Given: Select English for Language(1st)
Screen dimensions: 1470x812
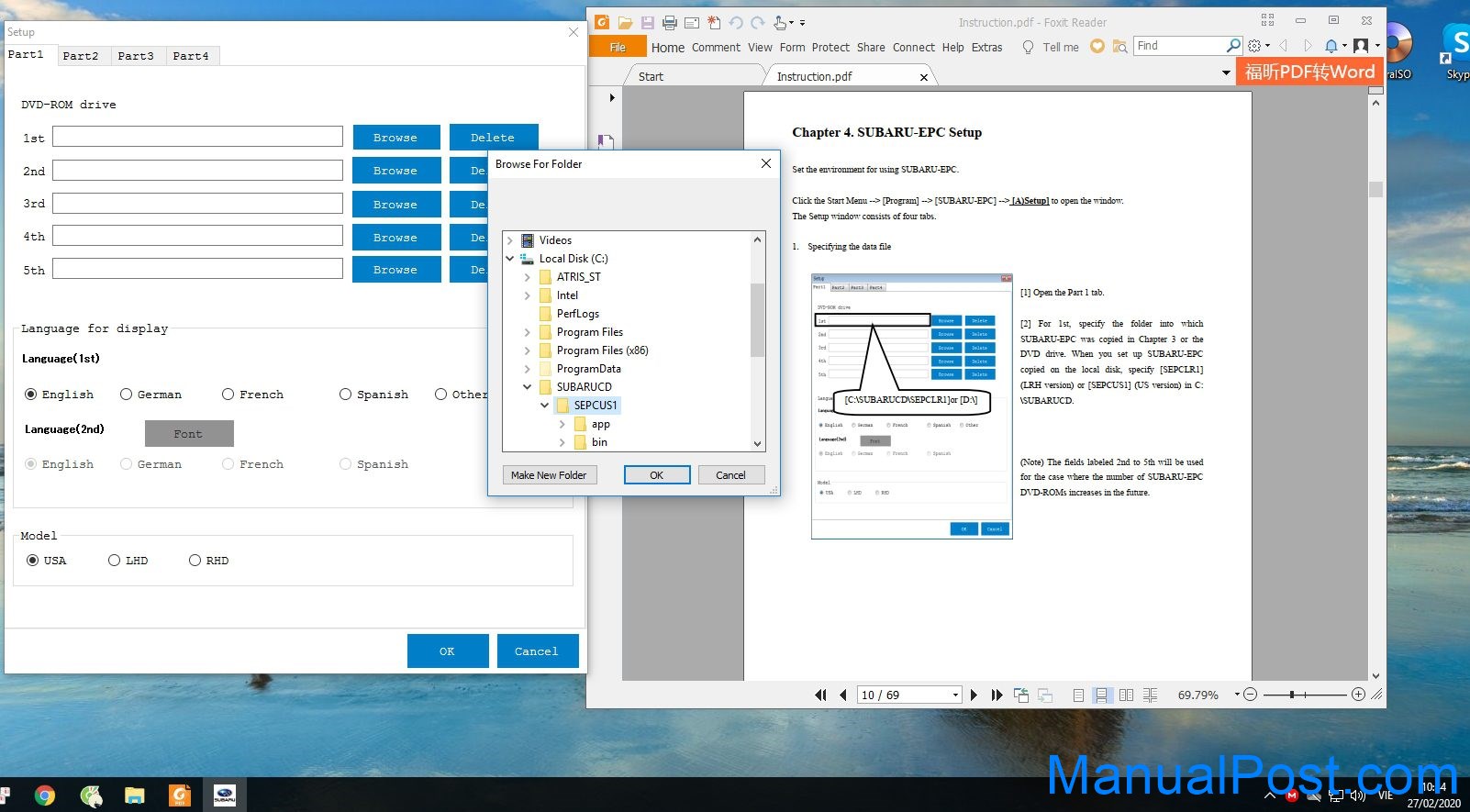Looking at the screenshot, I should coord(31,395).
